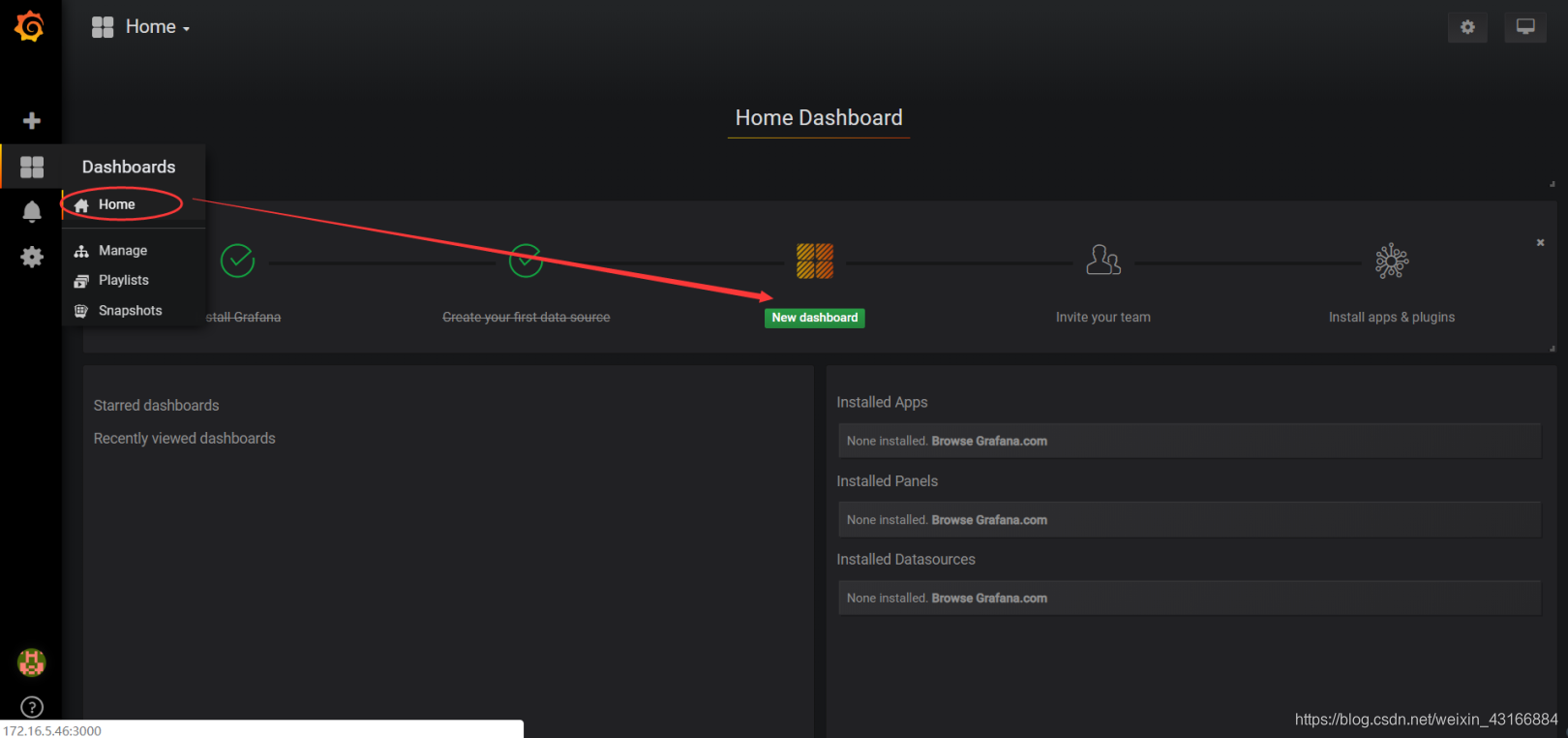Image resolution: width=1568 pixels, height=738 pixels.
Task: Click the Invite your team link
Action: pos(1103,317)
